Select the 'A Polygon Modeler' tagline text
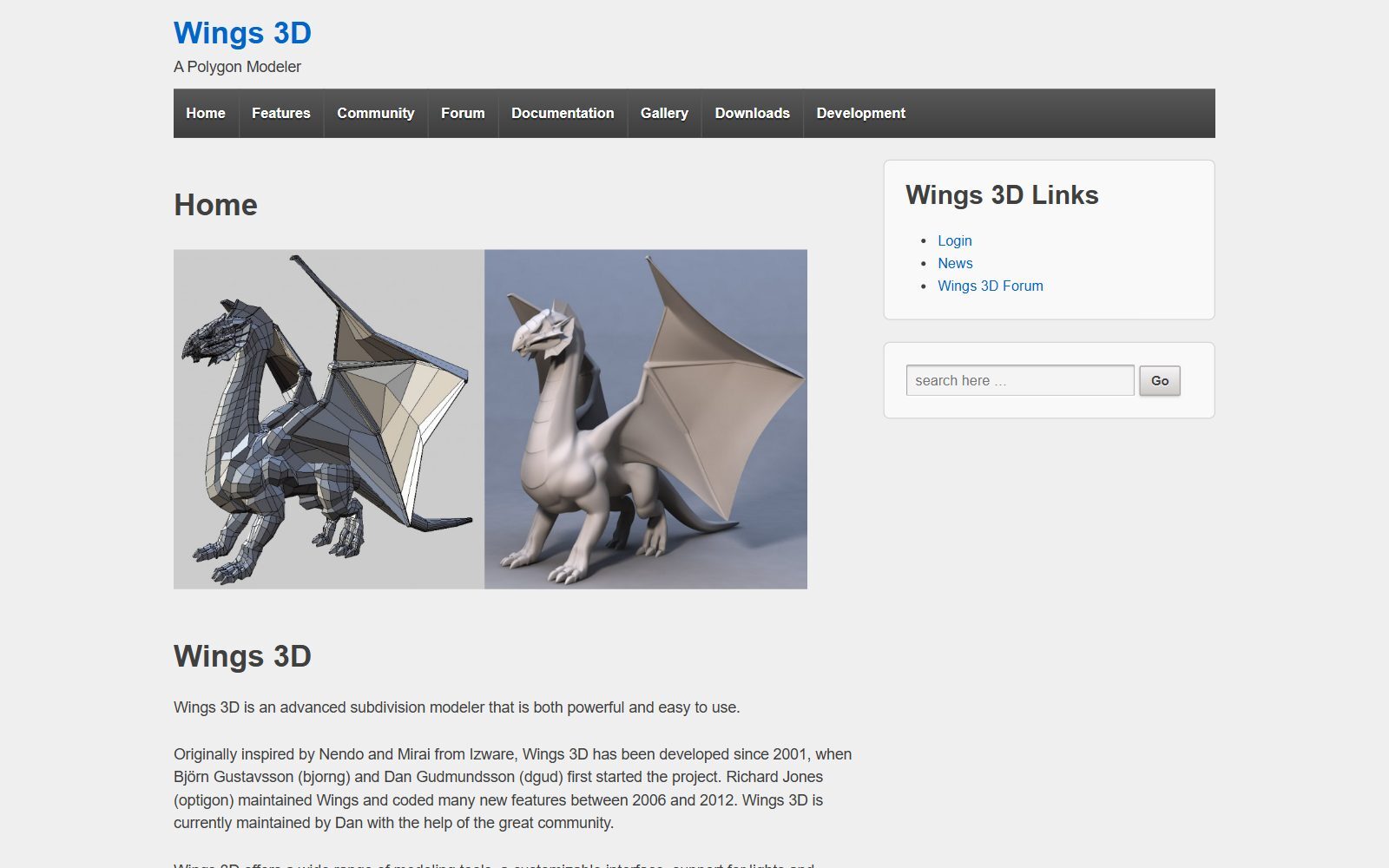 coord(237,67)
